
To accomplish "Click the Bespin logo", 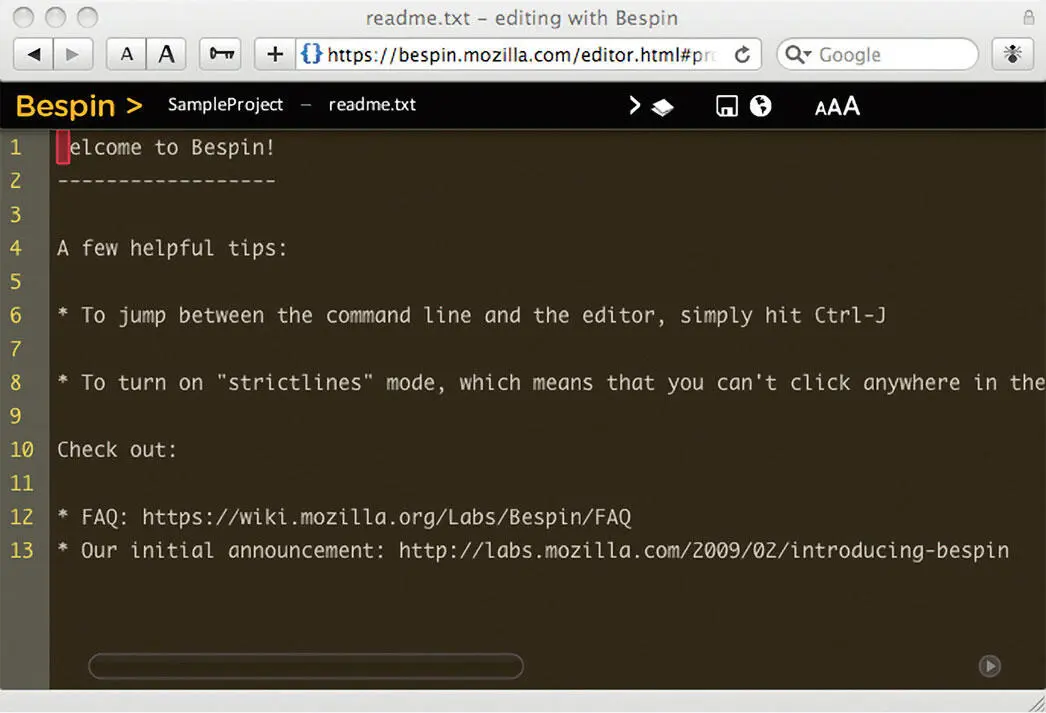I will 79,105.
